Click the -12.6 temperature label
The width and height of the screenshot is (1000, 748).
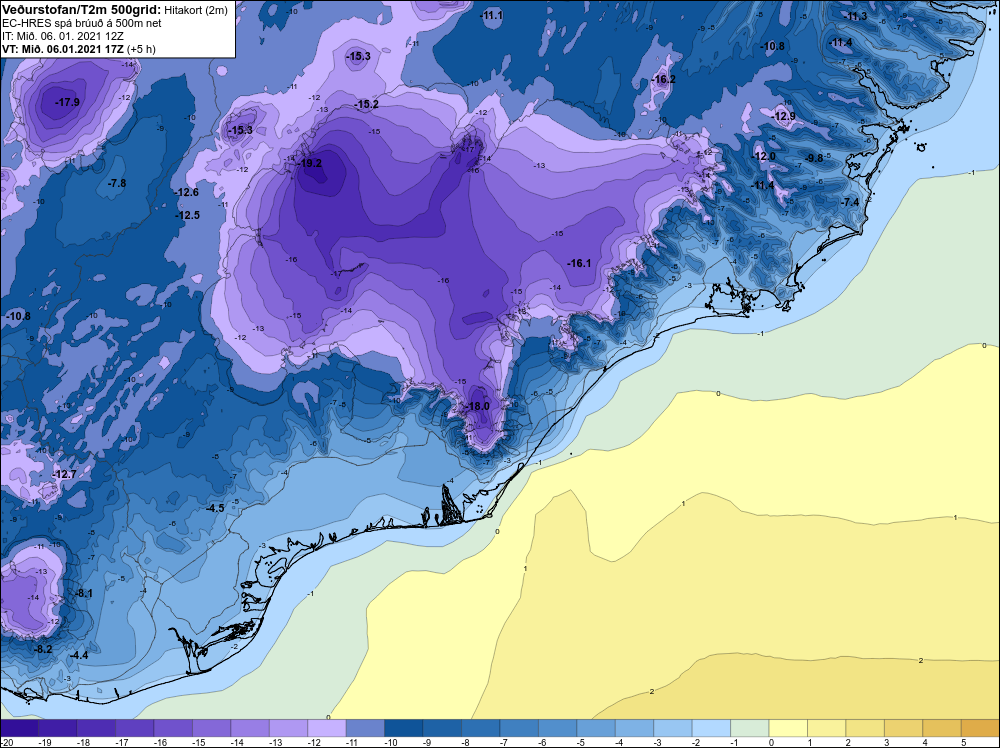click(187, 193)
